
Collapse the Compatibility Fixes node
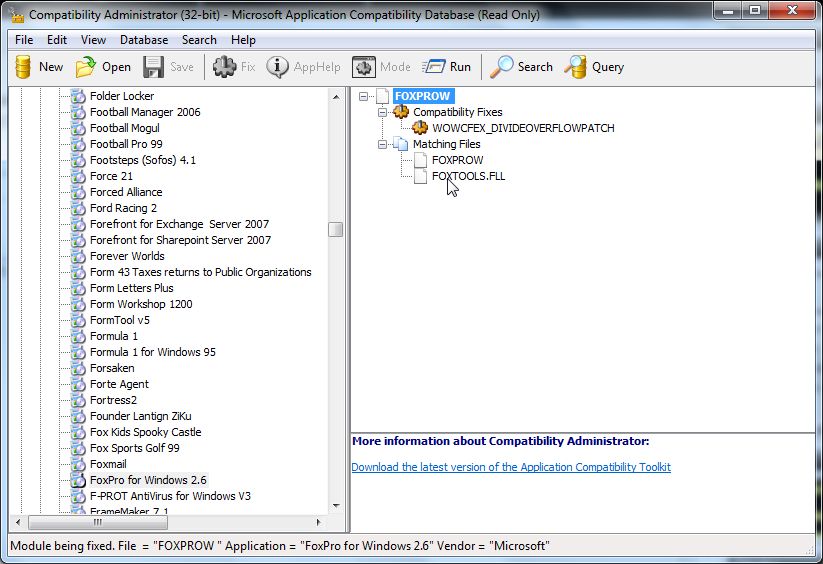coord(383,112)
